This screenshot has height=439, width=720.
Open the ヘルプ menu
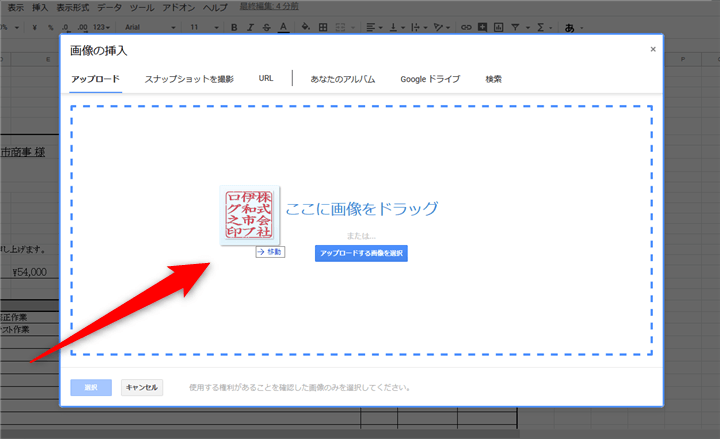[x=215, y=7]
